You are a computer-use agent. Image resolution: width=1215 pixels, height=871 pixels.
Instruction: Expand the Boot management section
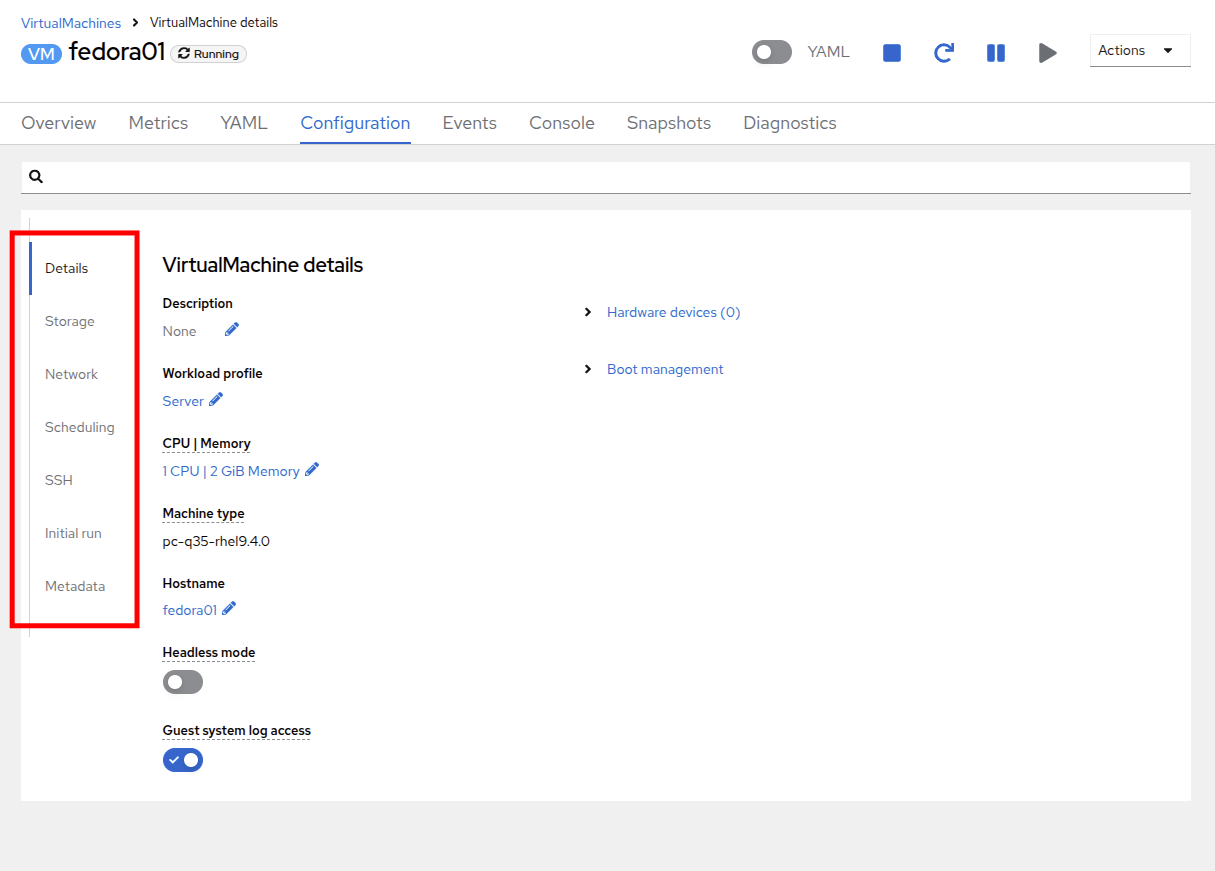pos(664,369)
